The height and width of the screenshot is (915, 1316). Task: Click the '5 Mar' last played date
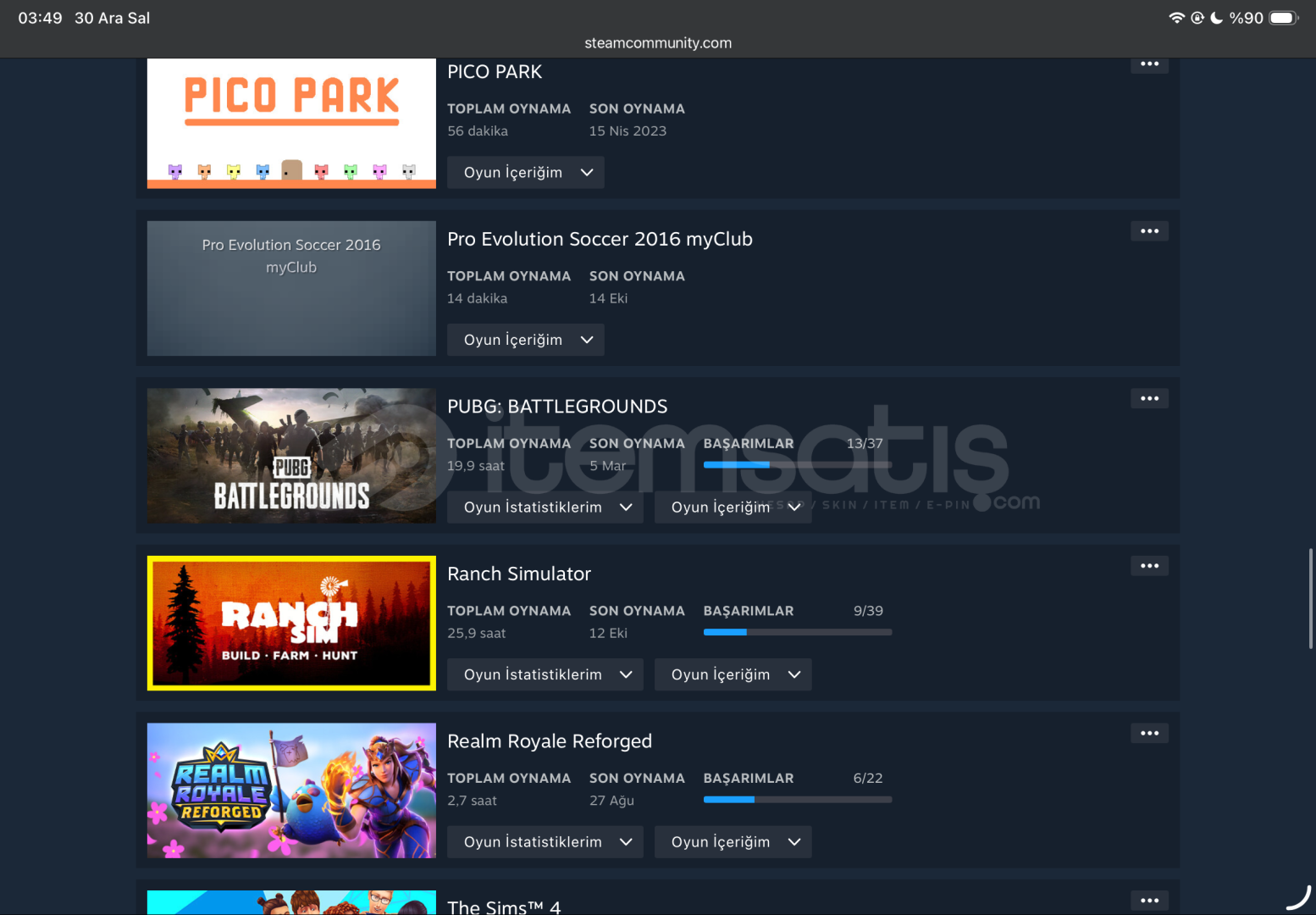pyautogui.click(x=607, y=465)
